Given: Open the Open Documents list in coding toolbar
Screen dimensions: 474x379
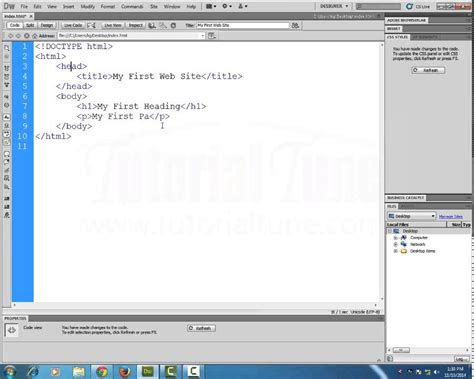Looking at the screenshot, I should (7, 48).
